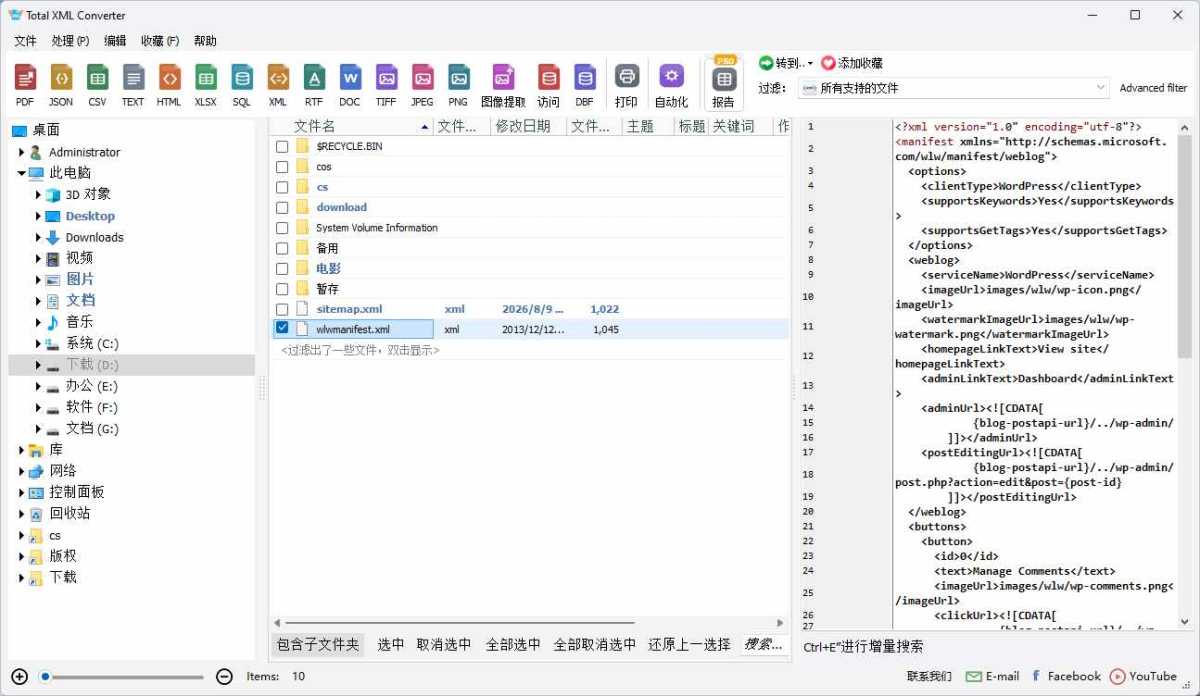The width and height of the screenshot is (1200, 696).
Task: Check the $RECYCLE.BIN folder checkbox
Action: pyautogui.click(x=282, y=146)
